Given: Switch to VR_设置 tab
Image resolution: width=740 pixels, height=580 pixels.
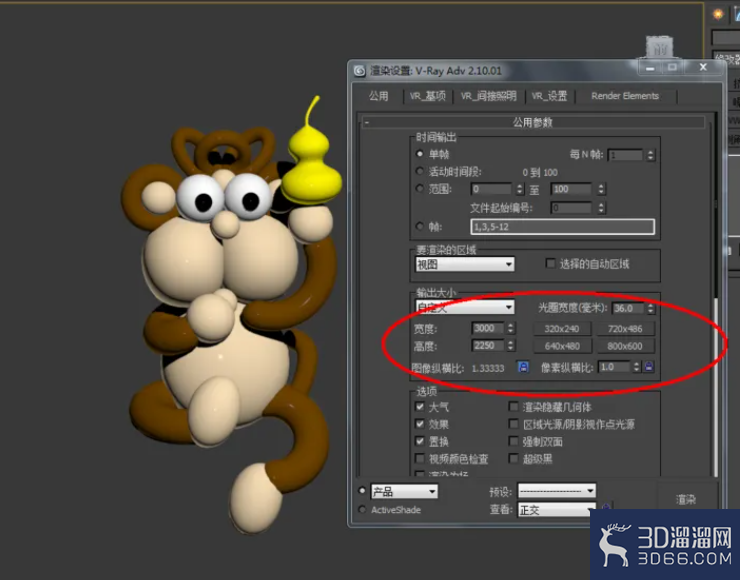Looking at the screenshot, I should click(549, 96).
